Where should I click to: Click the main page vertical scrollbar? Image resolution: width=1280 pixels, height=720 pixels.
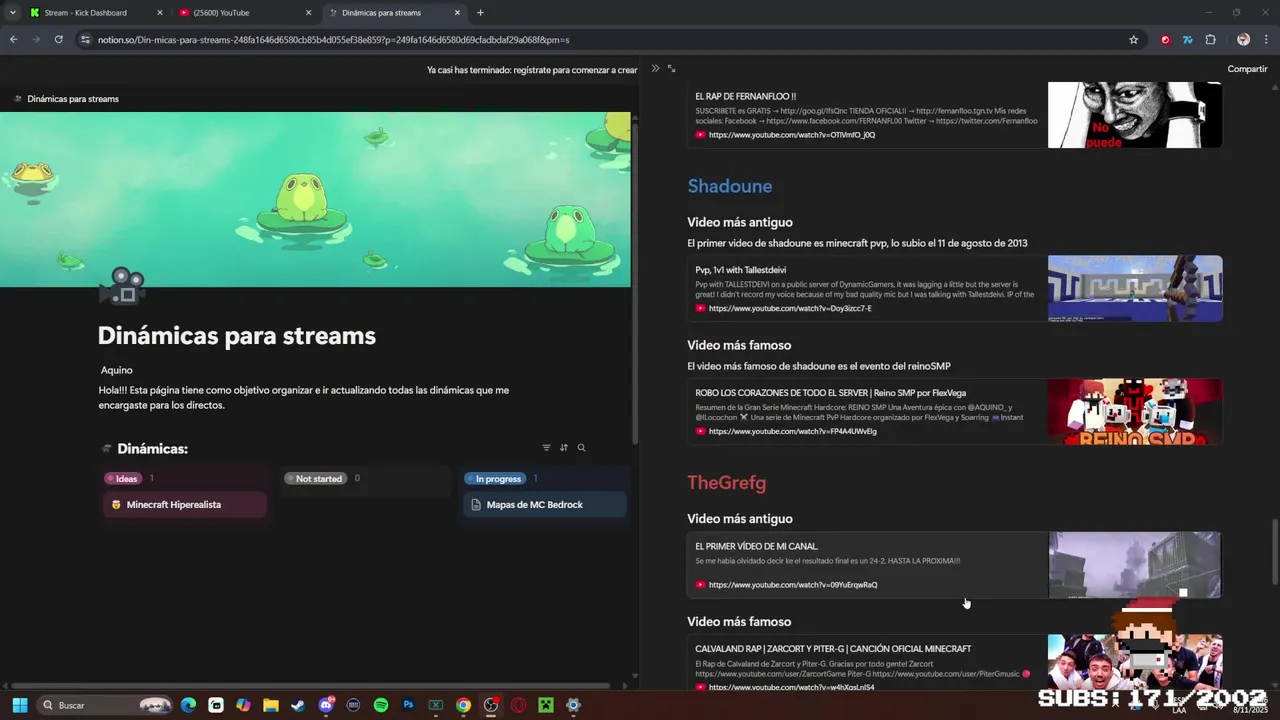click(x=1275, y=553)
